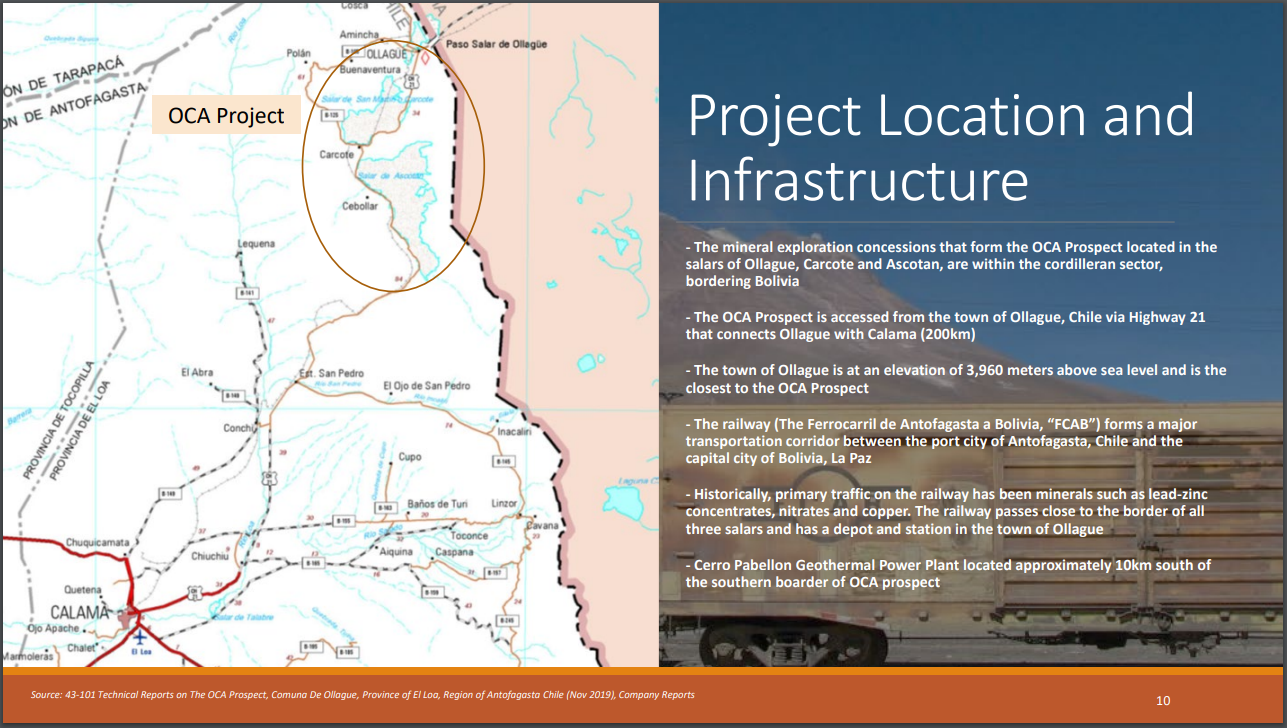Click the B-163 road marker below Cupo
This screenshot has width=1287, height=728.
click(387, 509)
